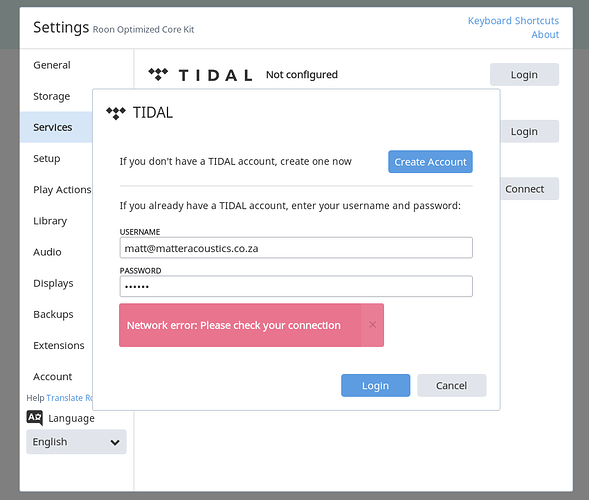Cancel the TIDAL login dialog
Image resolution: width=589 pixels, height=500 pixels.
point(452,385)
